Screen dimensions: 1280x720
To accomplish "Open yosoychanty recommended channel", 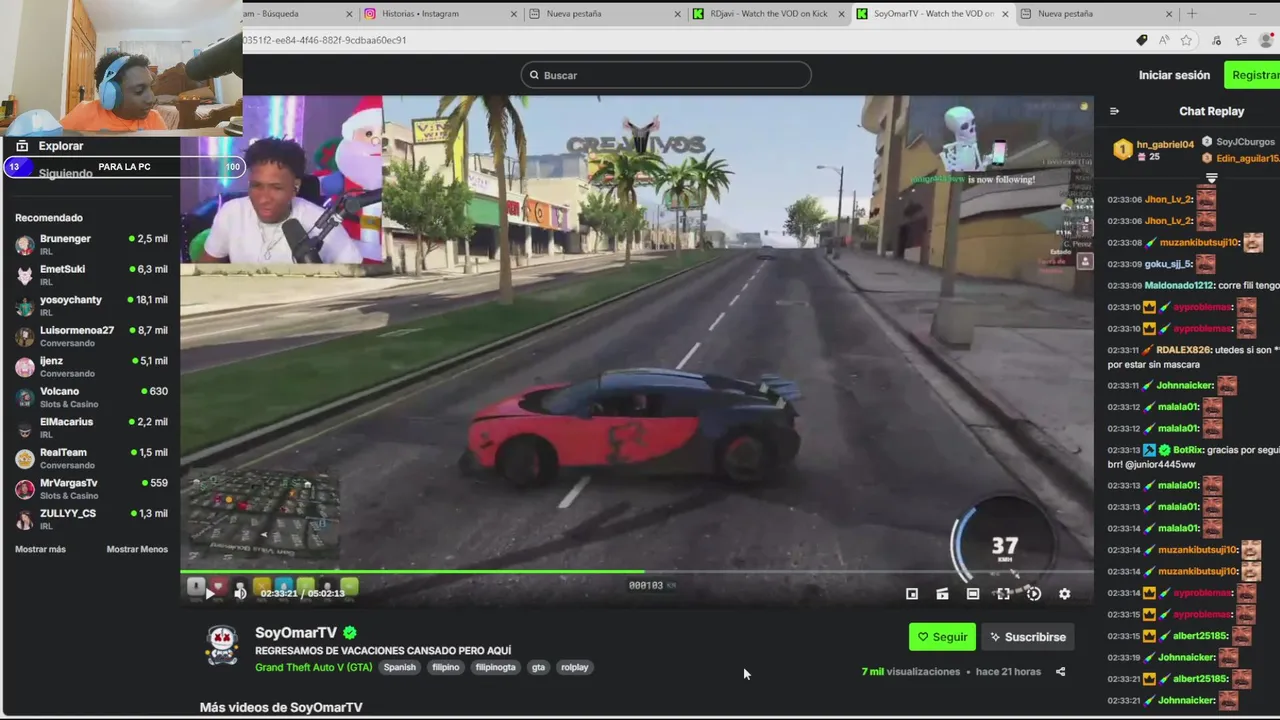I will tap(92, 306).
